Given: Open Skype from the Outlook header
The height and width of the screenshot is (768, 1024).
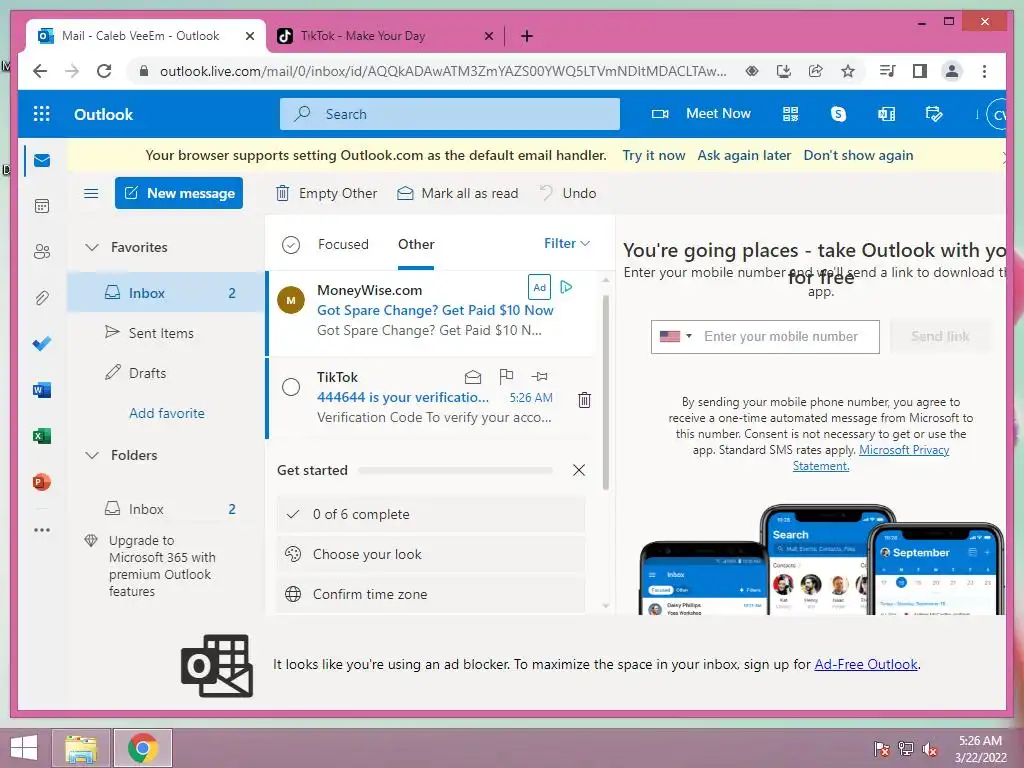Looking at the screenshot, I should coord(838,114).
